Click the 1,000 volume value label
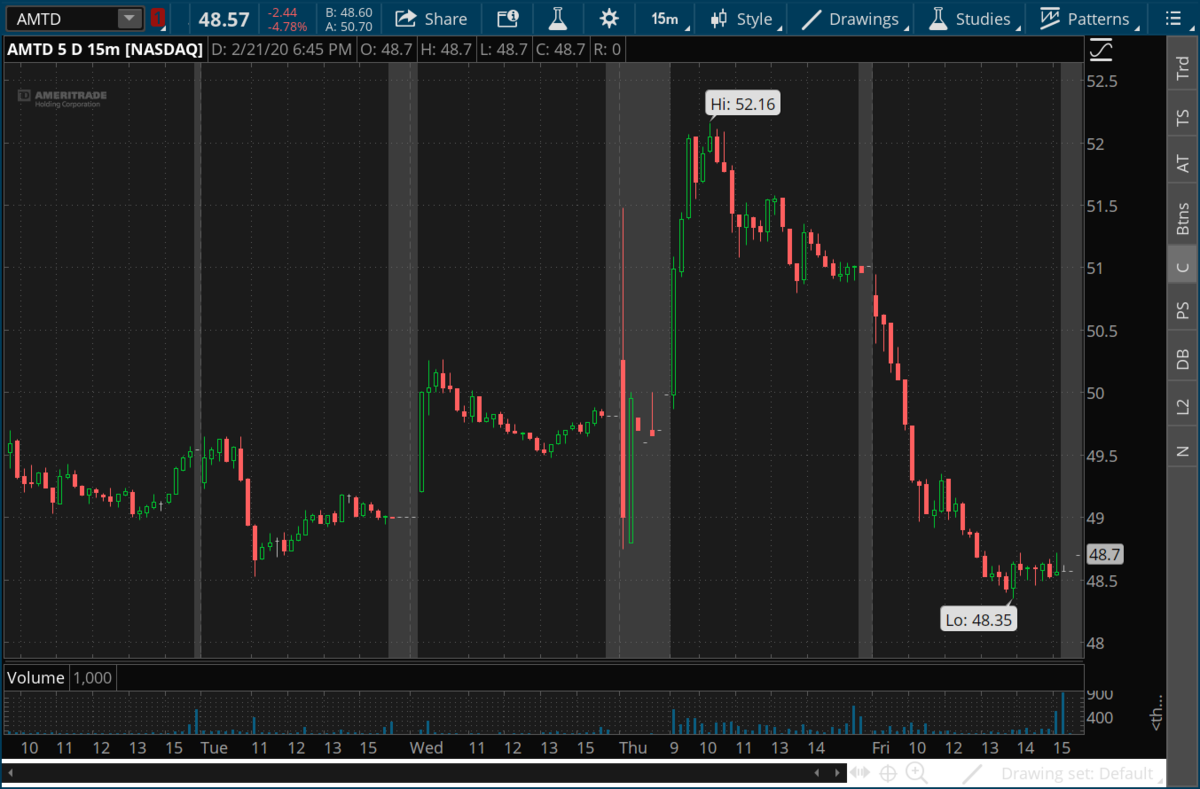The image size is (1200, 789). (91, 678)
